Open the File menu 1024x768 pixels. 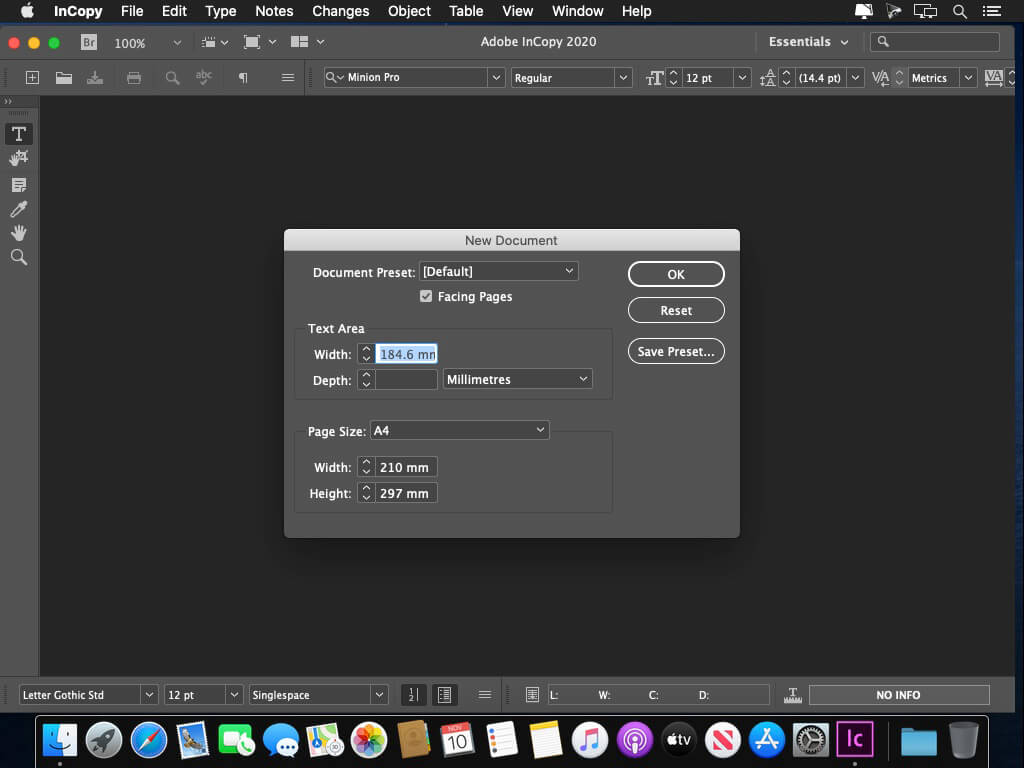tap(132, 11)
